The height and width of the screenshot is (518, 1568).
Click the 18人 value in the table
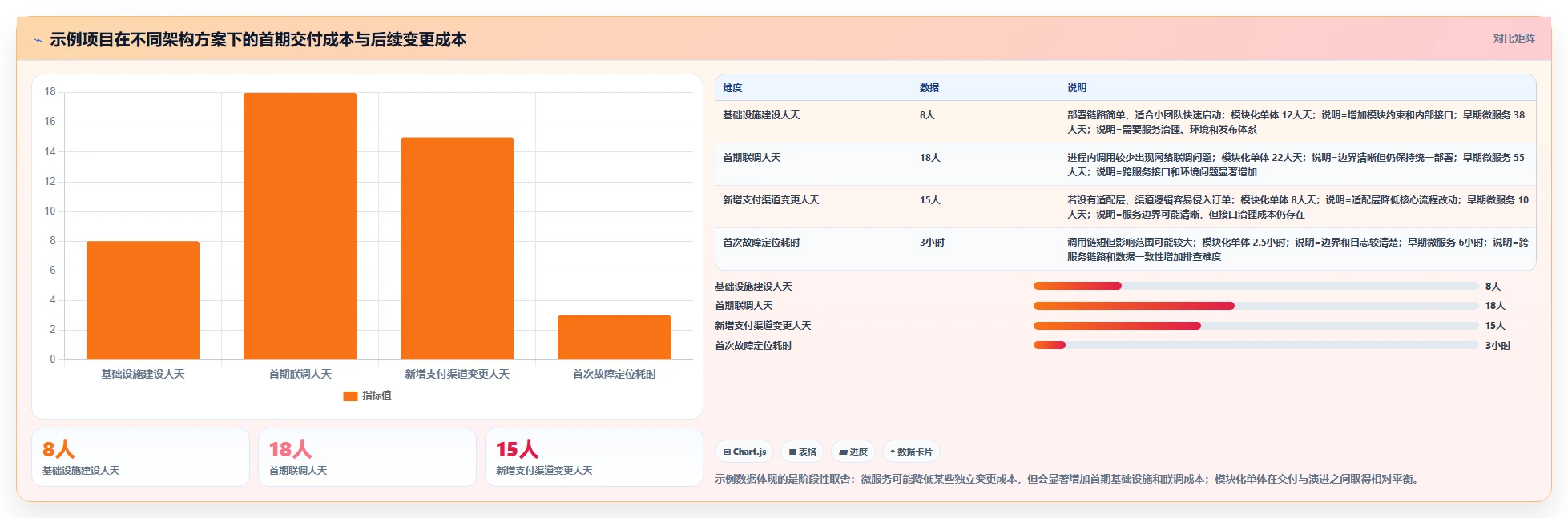[930, 158]
